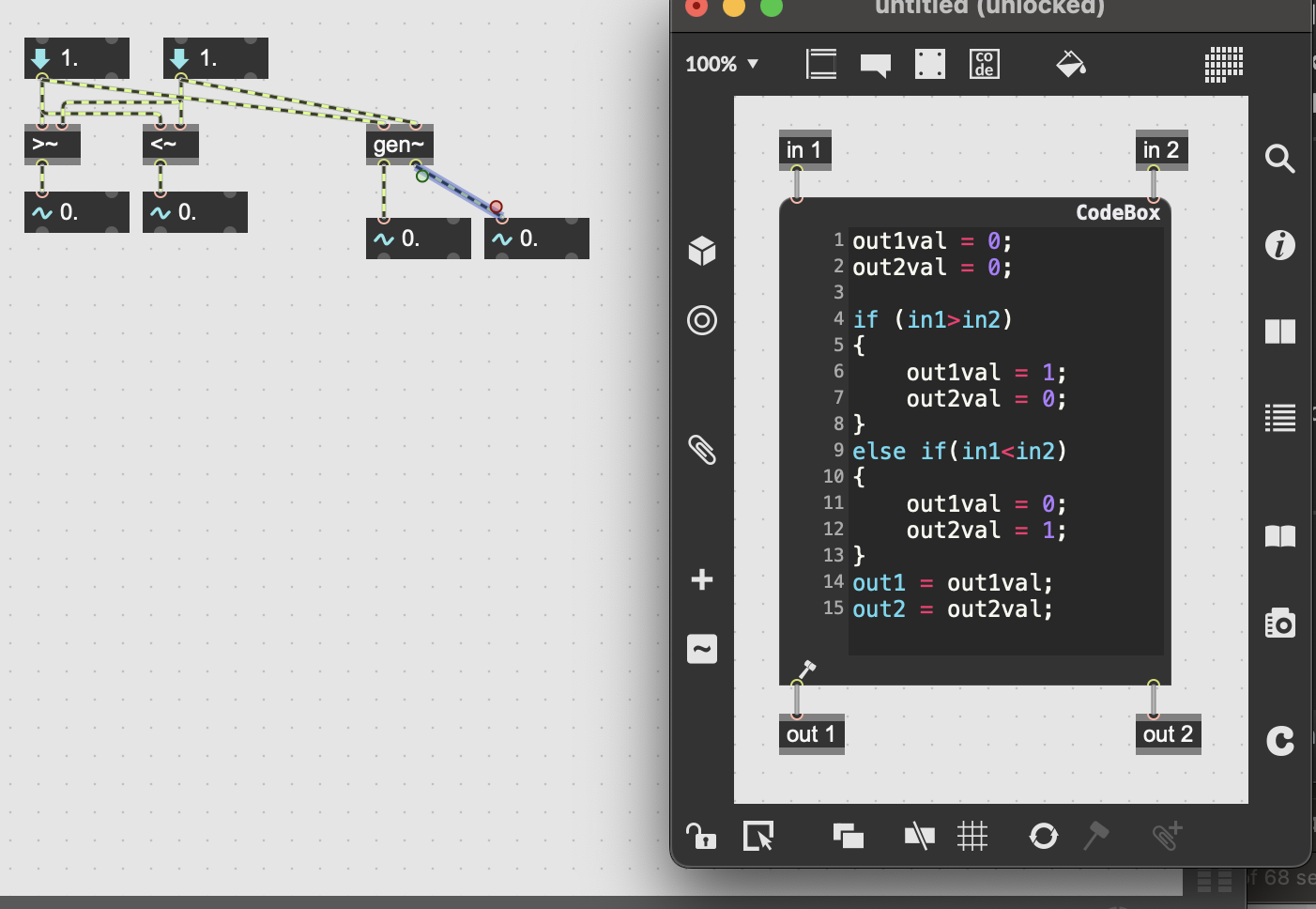
Task: Click the CodeBox title label
Action: 1117,213
